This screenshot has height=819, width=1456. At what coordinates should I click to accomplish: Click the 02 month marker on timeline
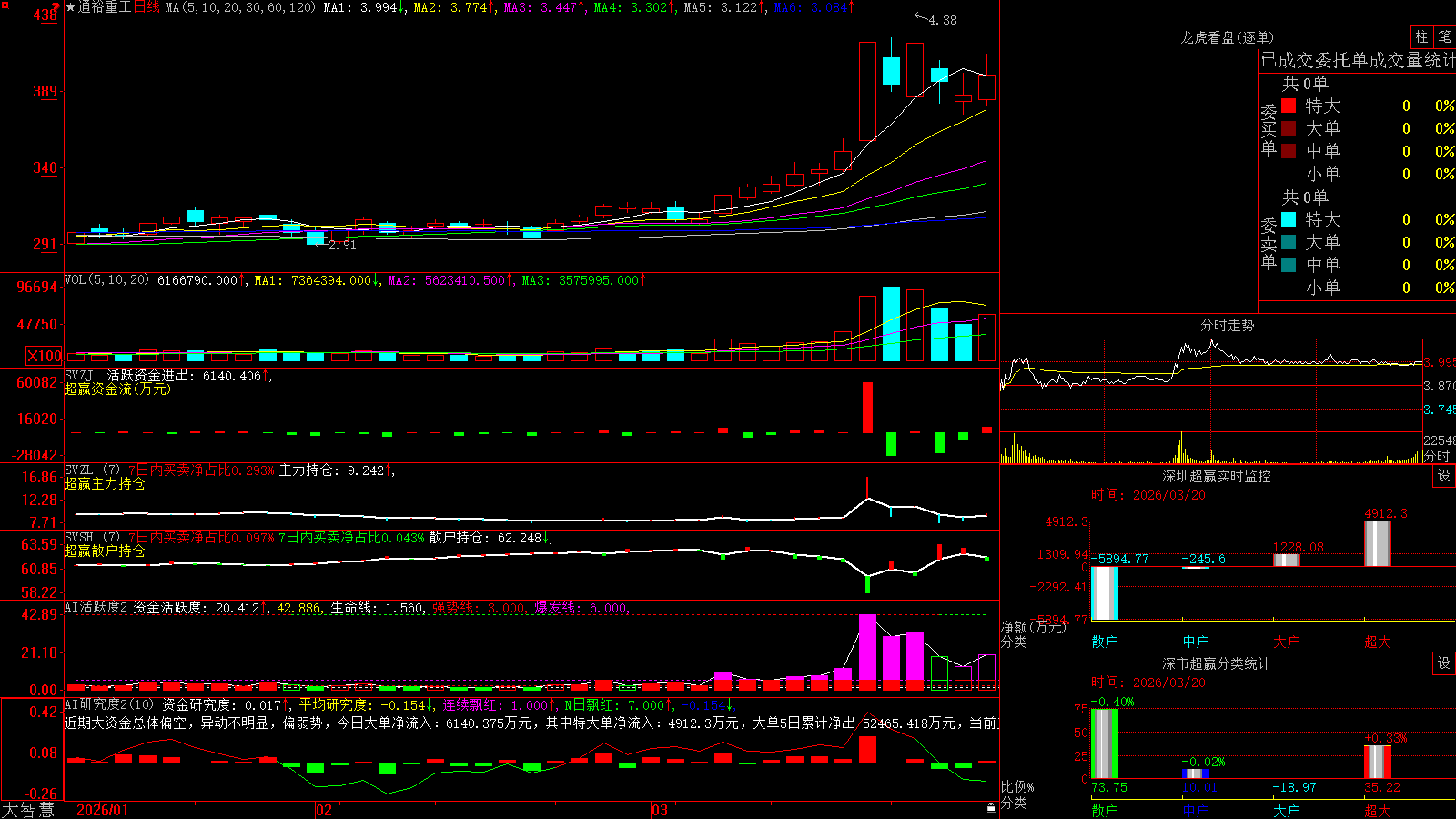[323, 810]
